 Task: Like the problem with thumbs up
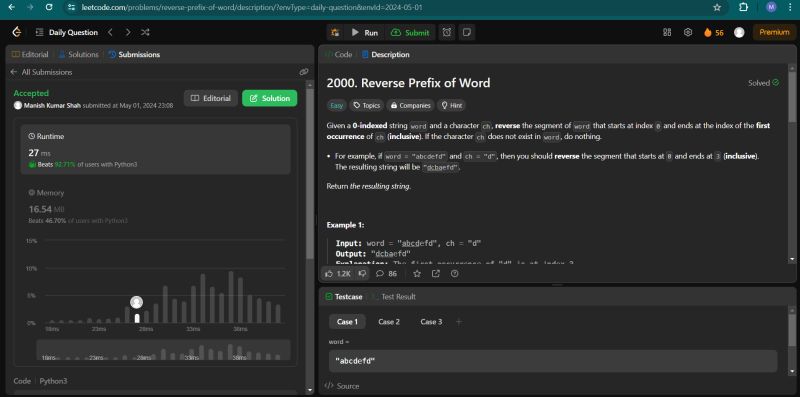(337, 274)
